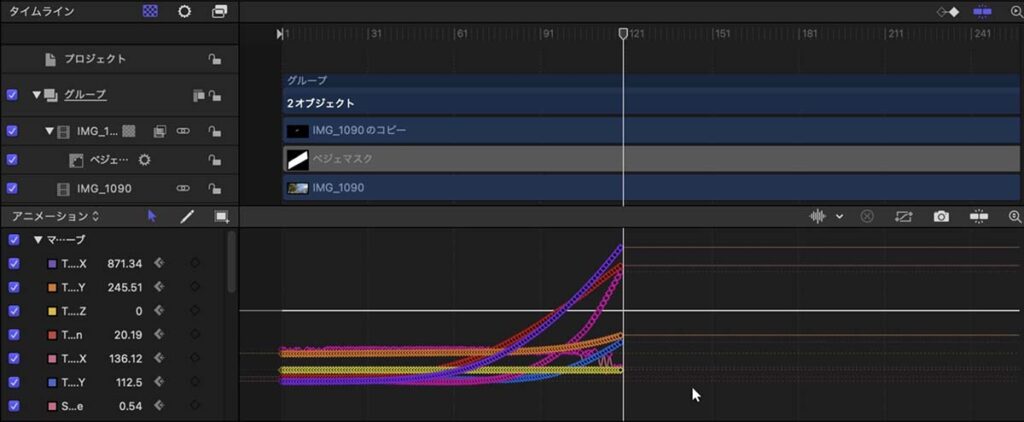Click the link icon on IMG_1090 layer
The height and width of the screenshot is (422, 1024).
183,188
